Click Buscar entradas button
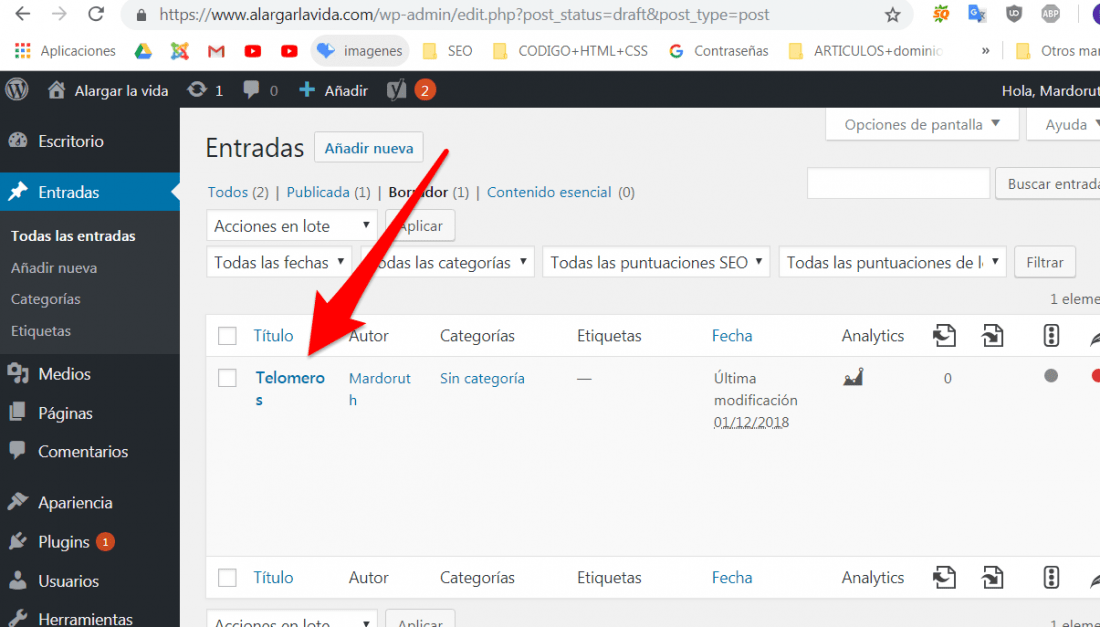 click(x=1048, y=184)
